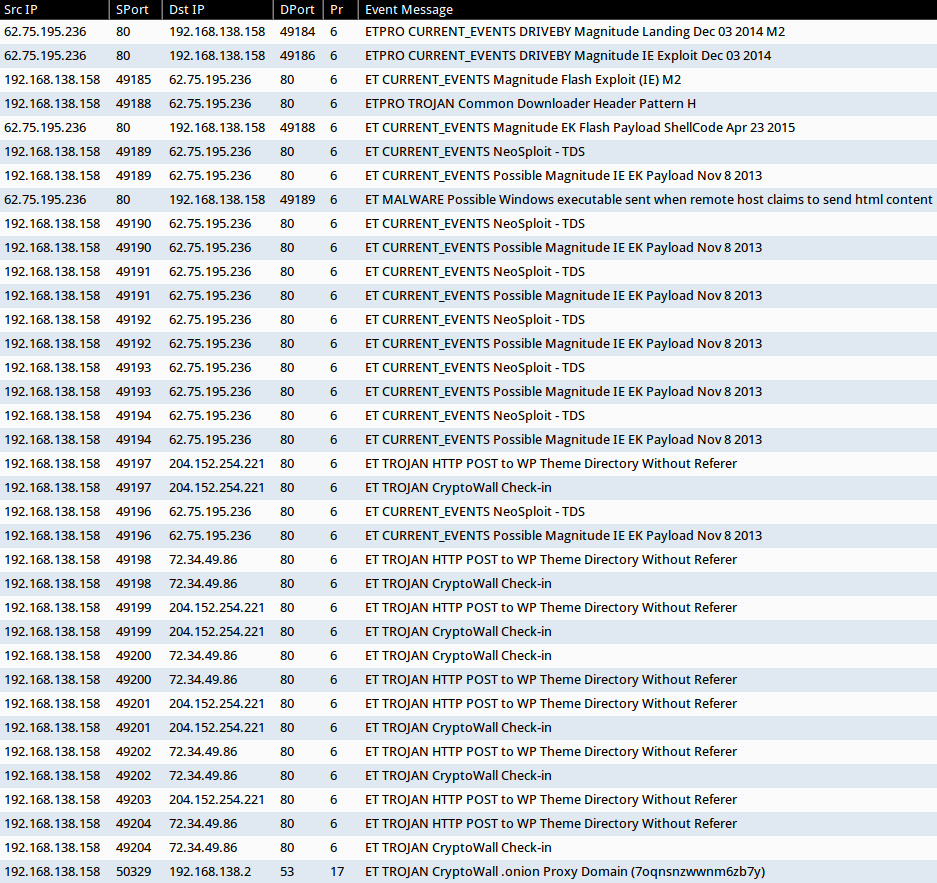Select Magnitude IE EK Payload event for port 49193
The image size is (937, 883).
pos(468,391)
